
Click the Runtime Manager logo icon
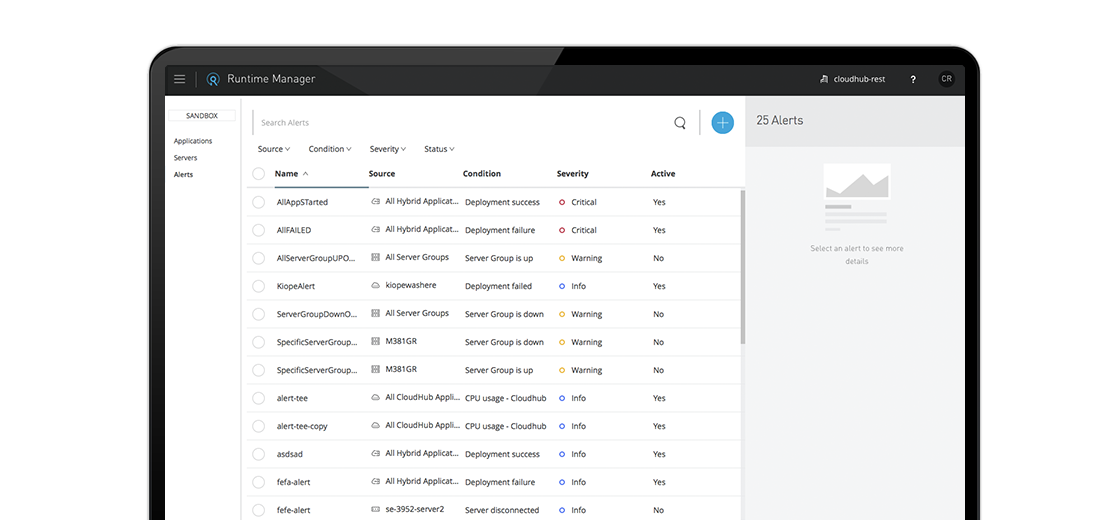click(x=212, y=79)
